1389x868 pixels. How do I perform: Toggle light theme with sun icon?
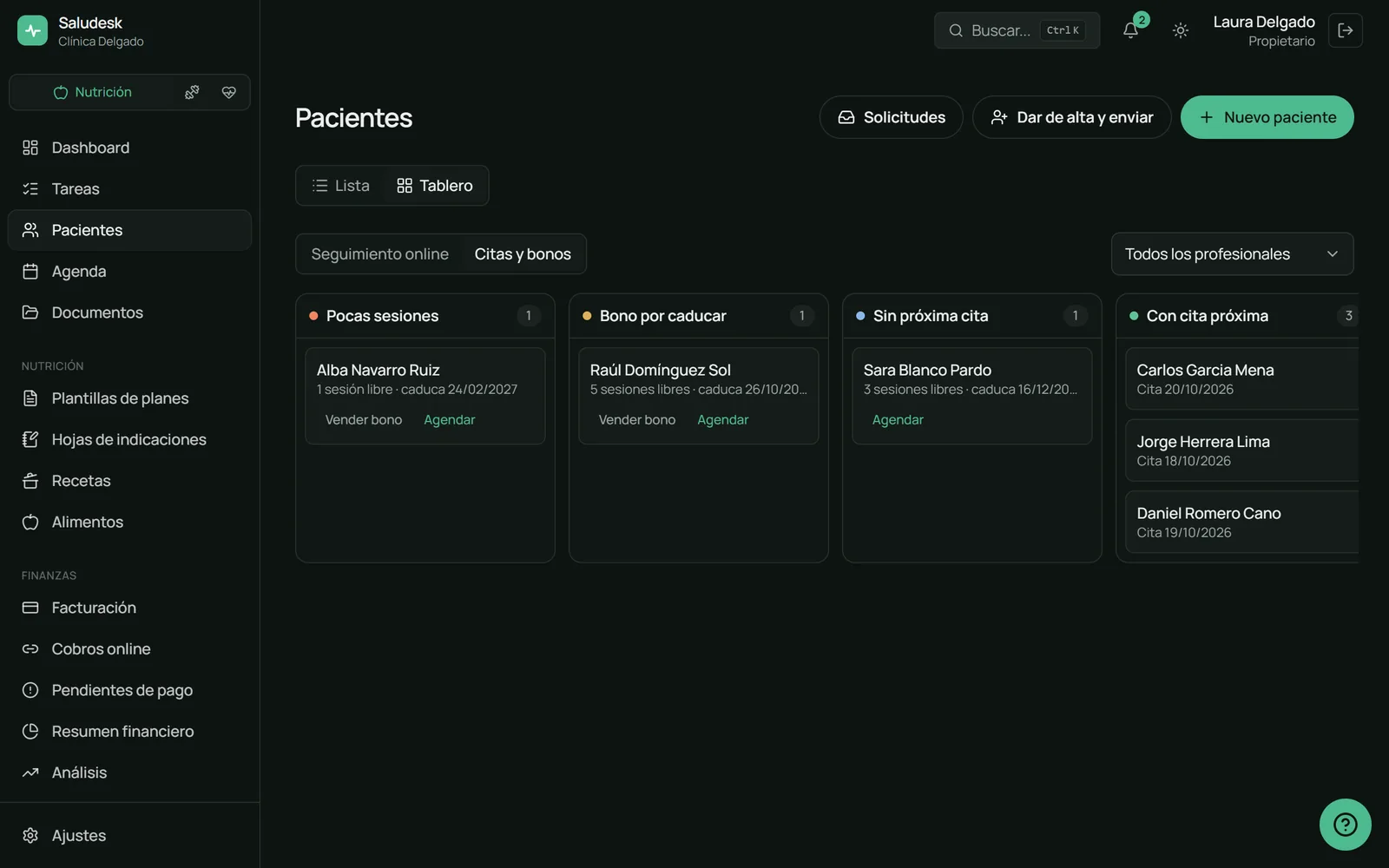(x=1181, y=30)
